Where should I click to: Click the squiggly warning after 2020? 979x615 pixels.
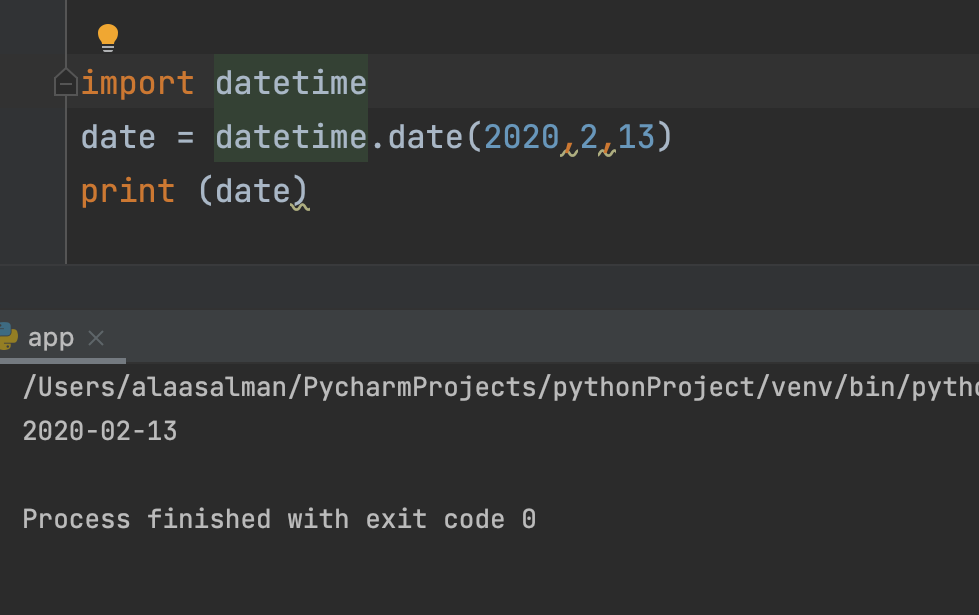pyautogui.click(x=569, y=150)
